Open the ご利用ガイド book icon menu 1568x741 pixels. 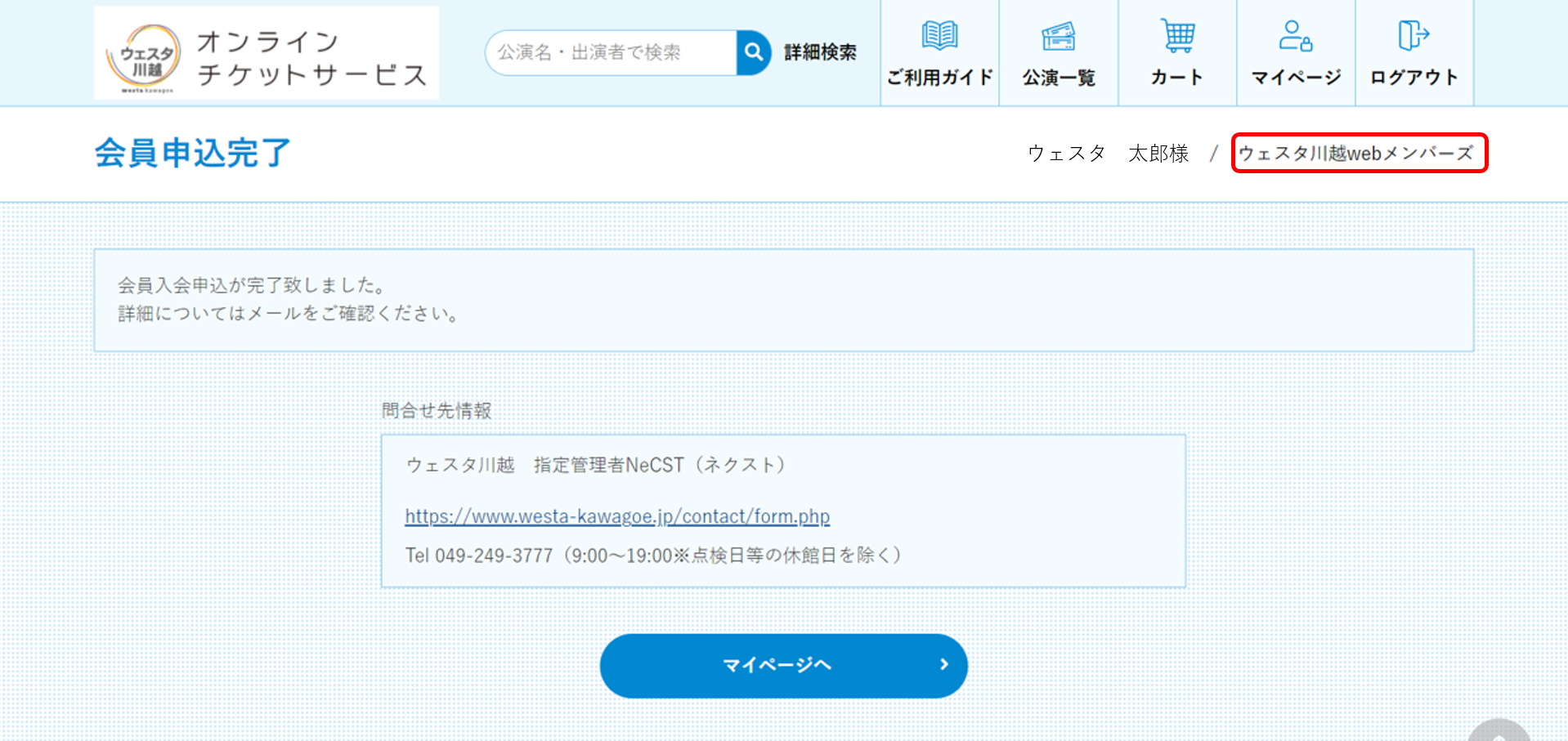[940, 53]
